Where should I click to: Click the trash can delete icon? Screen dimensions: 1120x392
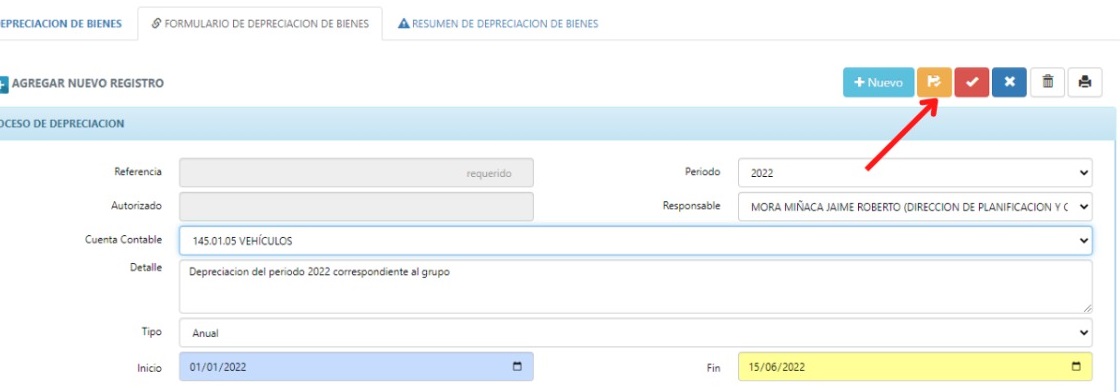click(x=1048, y=82)
